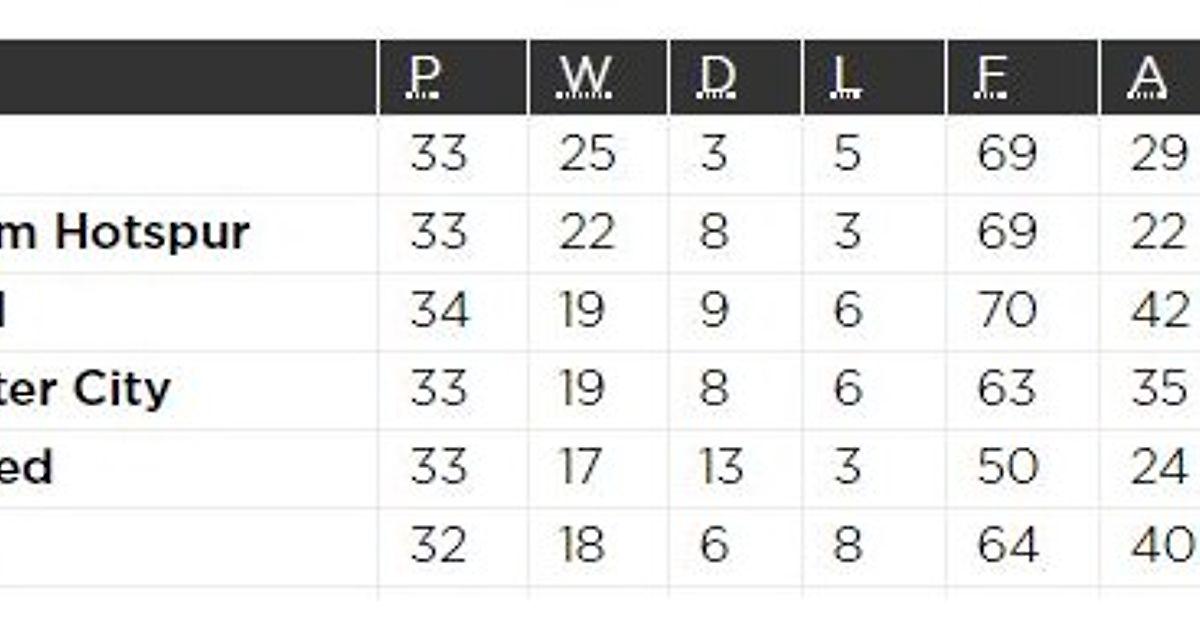Select the first row's 25 wins cell

[587, 155]
